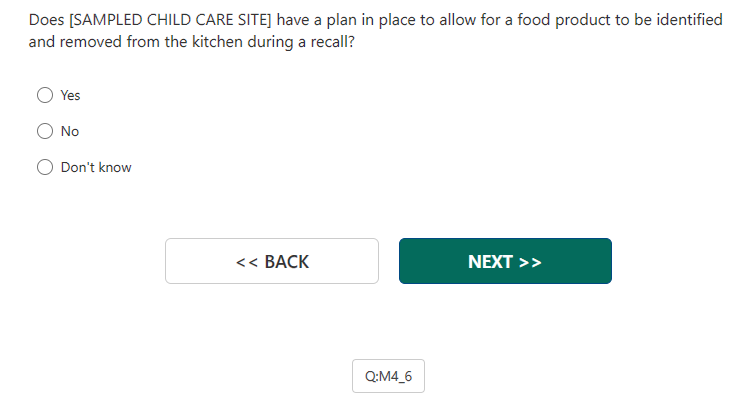Click the '>>' arrows on the NEXT button

click(x=530, y=262)
